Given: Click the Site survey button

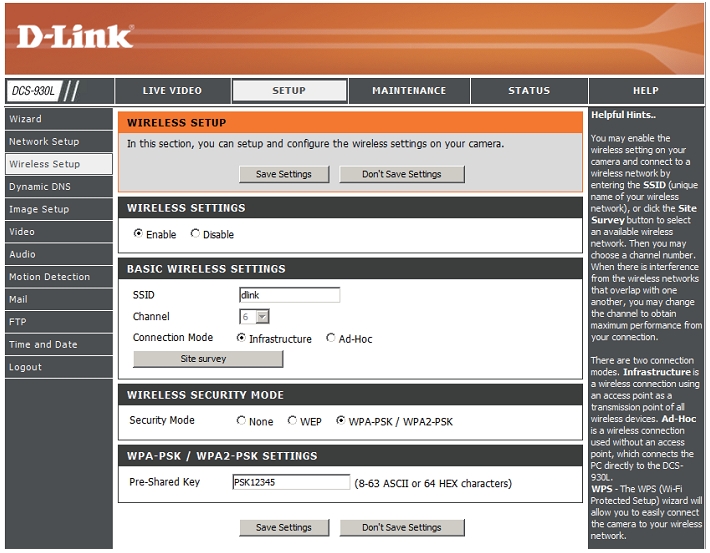Looking at the screenshot, I should click(x=208, y=359).
